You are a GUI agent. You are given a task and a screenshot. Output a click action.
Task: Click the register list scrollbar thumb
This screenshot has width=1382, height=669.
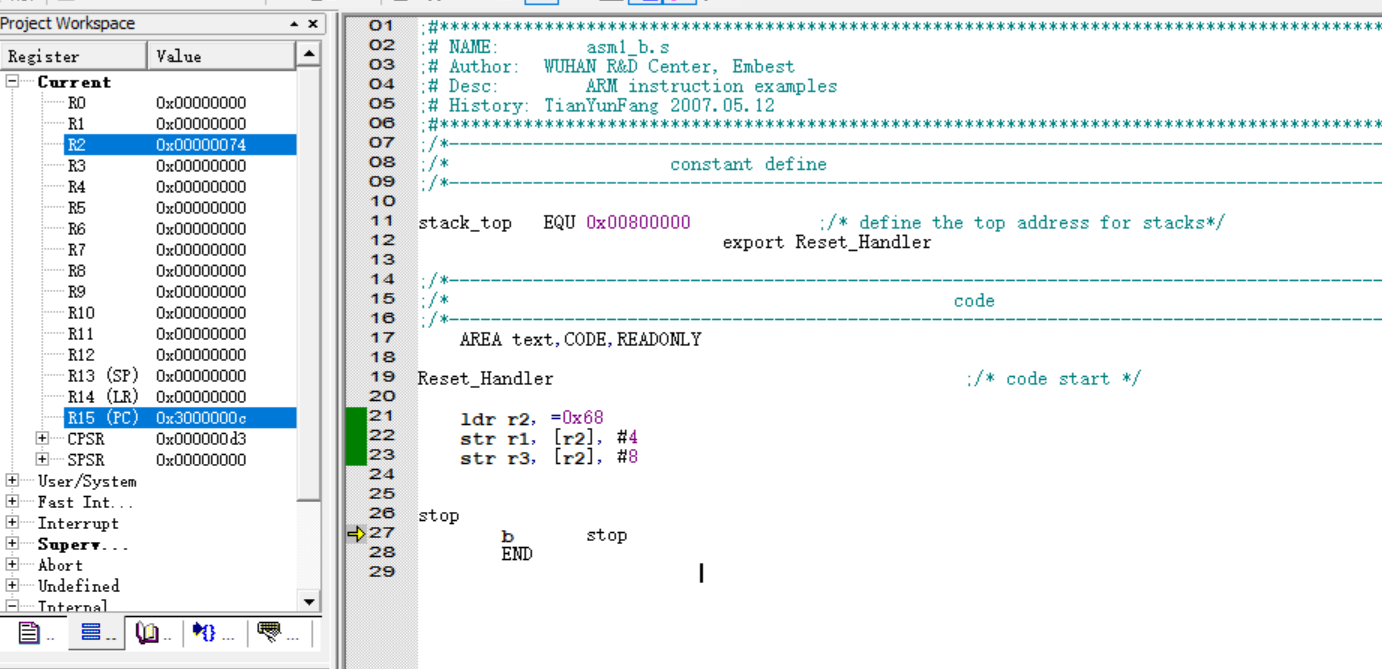[309, 283]
